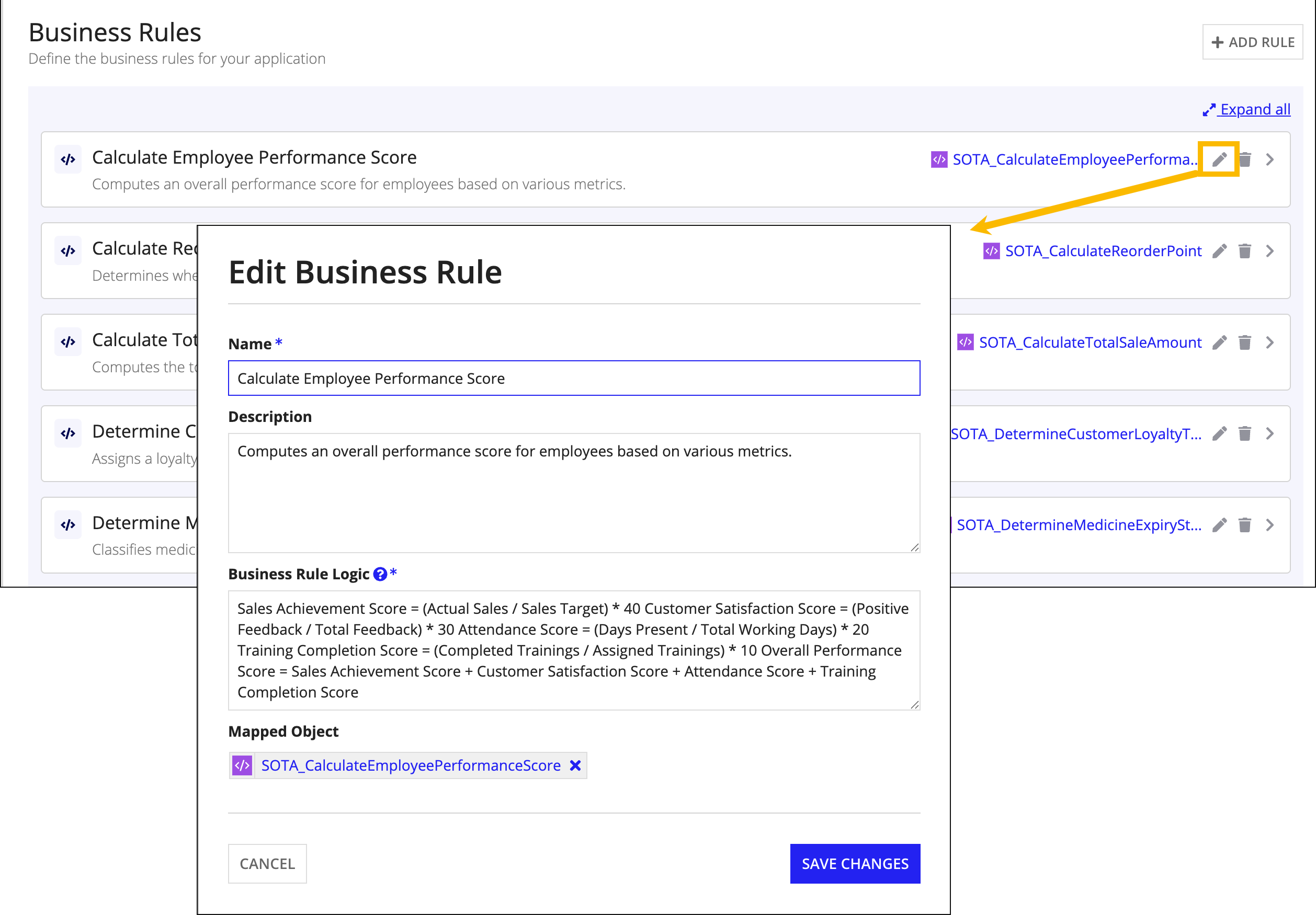The height and width of the screenshot is (915, 1316).
Task: Expand the Calculate Employee Performance Score row
Action: (x=1270, y=159)
